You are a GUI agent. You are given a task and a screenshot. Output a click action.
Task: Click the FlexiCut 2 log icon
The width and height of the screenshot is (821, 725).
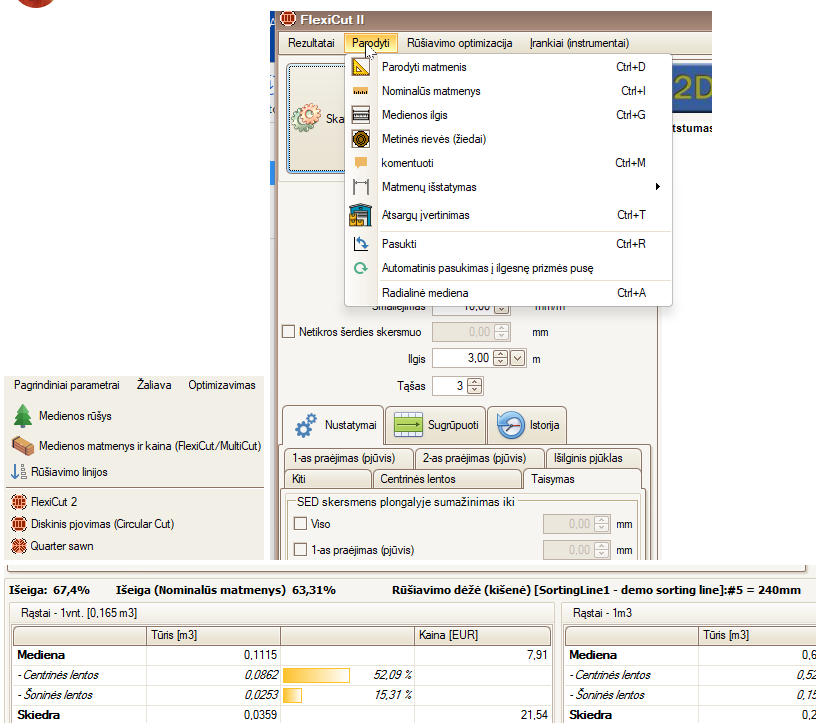pyautogui.click(x=19, y=502)
